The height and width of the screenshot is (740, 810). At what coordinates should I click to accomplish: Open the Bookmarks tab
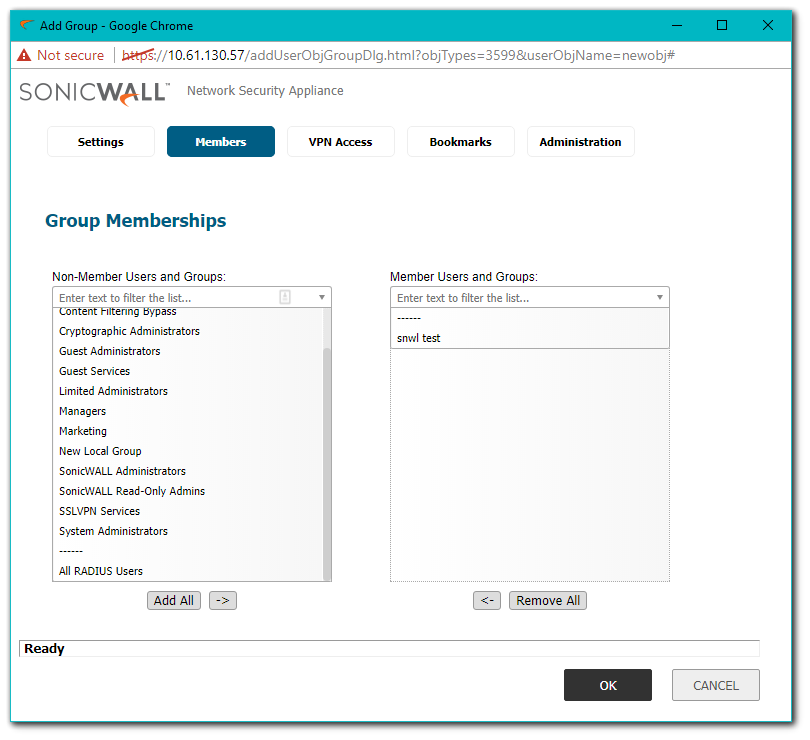[x=461, y=142]
